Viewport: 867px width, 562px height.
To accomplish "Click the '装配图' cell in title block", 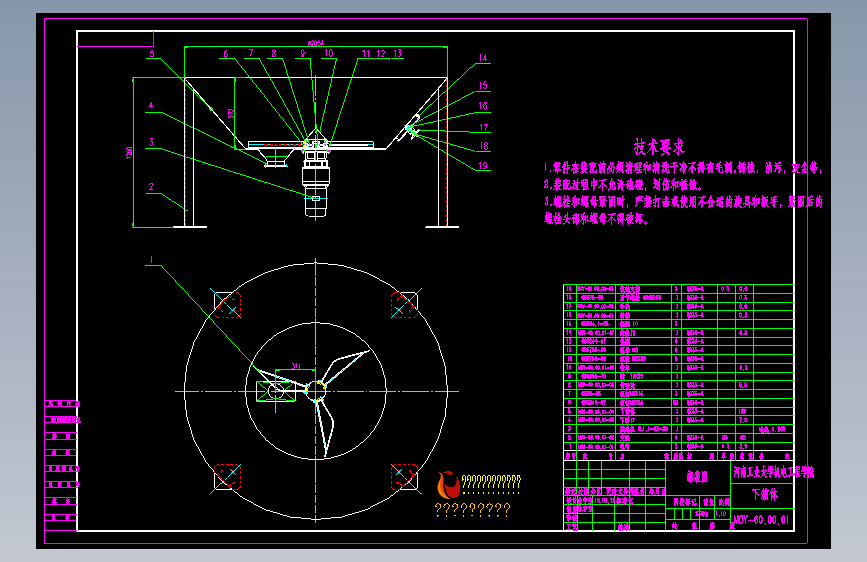I will [697, 477].
